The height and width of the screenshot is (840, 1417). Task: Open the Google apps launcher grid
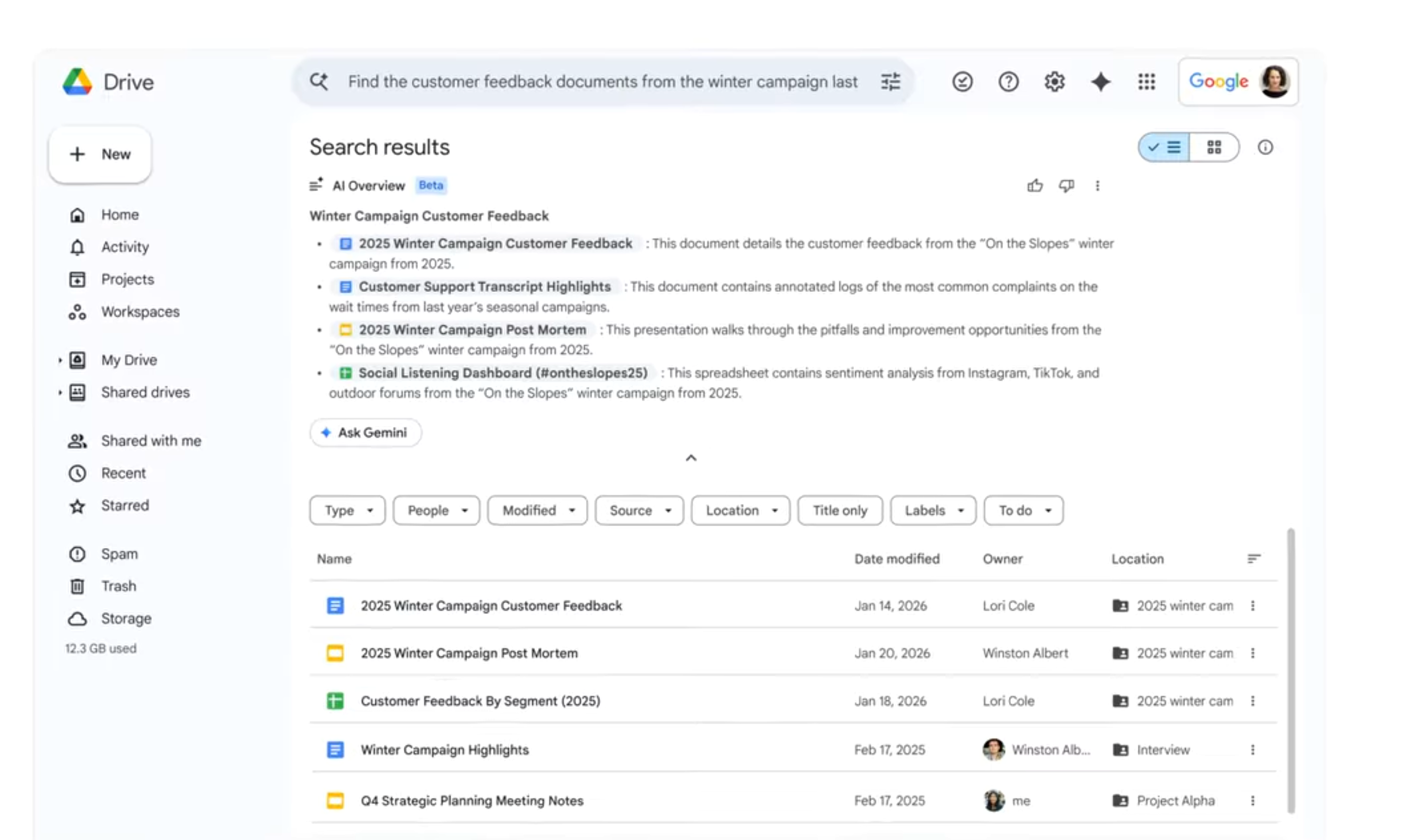click(1147, 82)
